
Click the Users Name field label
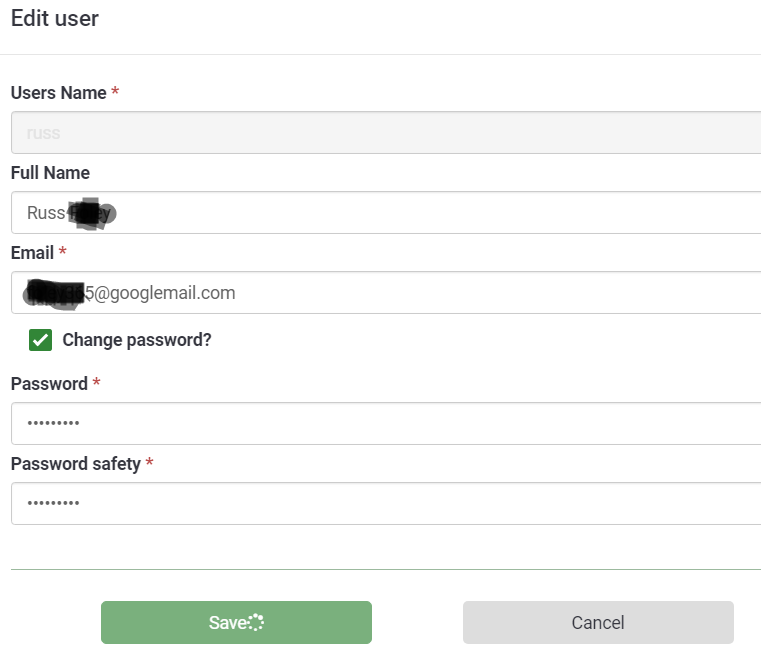(x=58, y=93)
